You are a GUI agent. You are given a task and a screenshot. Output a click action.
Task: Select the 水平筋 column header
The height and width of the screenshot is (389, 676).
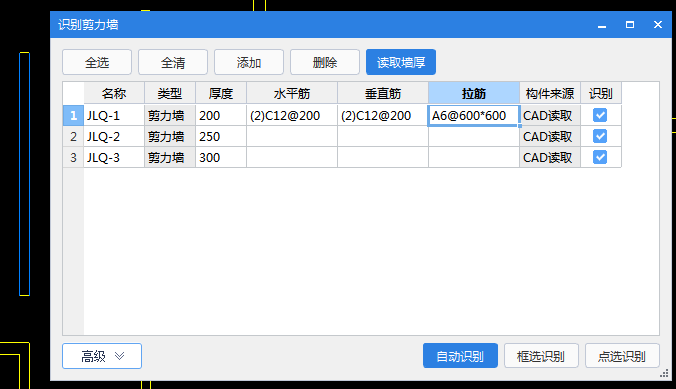pos(292,93)
